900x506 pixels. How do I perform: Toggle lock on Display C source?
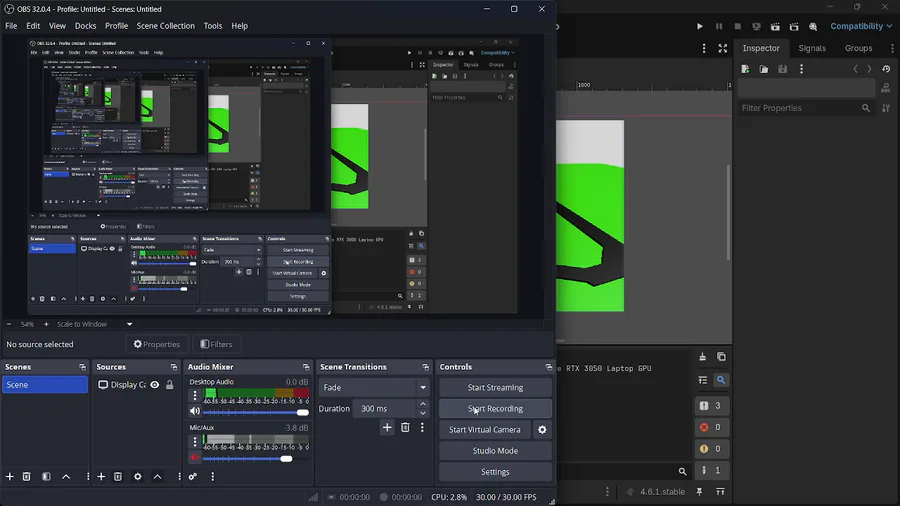(169, 385)
